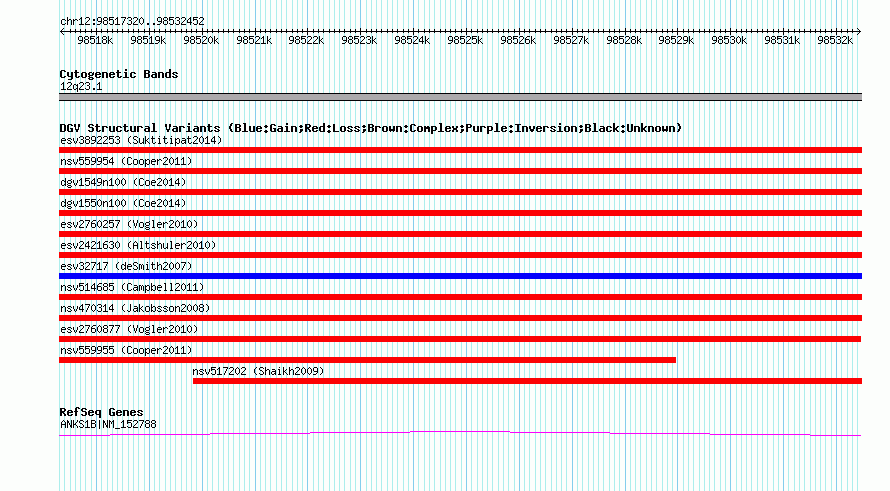Select the red bar under esv2760877
The height and width of the screenshot is (491, 890).
coord(460,339)
